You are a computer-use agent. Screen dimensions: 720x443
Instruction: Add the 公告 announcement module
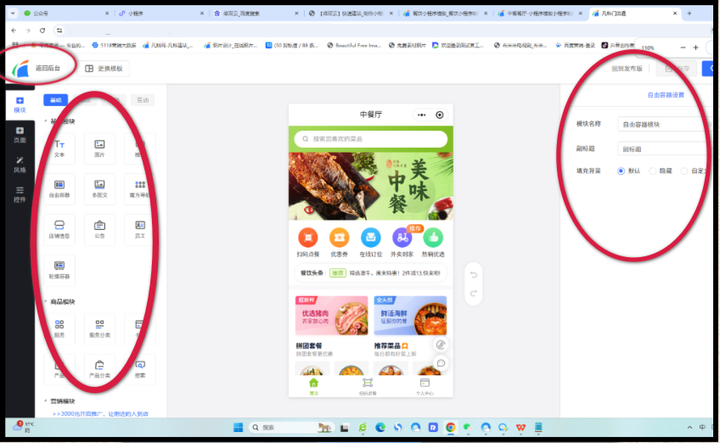[x=100, y=229]
